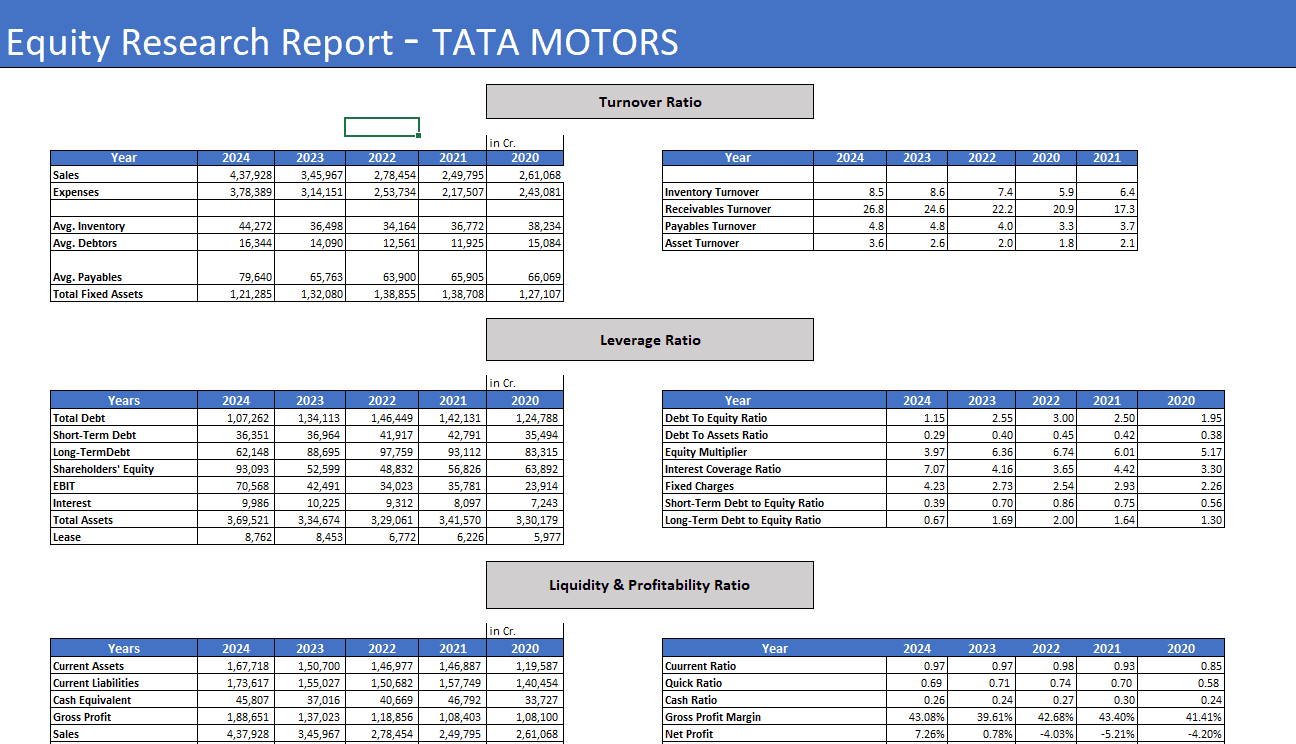Image resolution: width=1296 pixels, height=744 pixels.
Task: Select the Cuurrent Ratio row label
Action: (700, 666)
